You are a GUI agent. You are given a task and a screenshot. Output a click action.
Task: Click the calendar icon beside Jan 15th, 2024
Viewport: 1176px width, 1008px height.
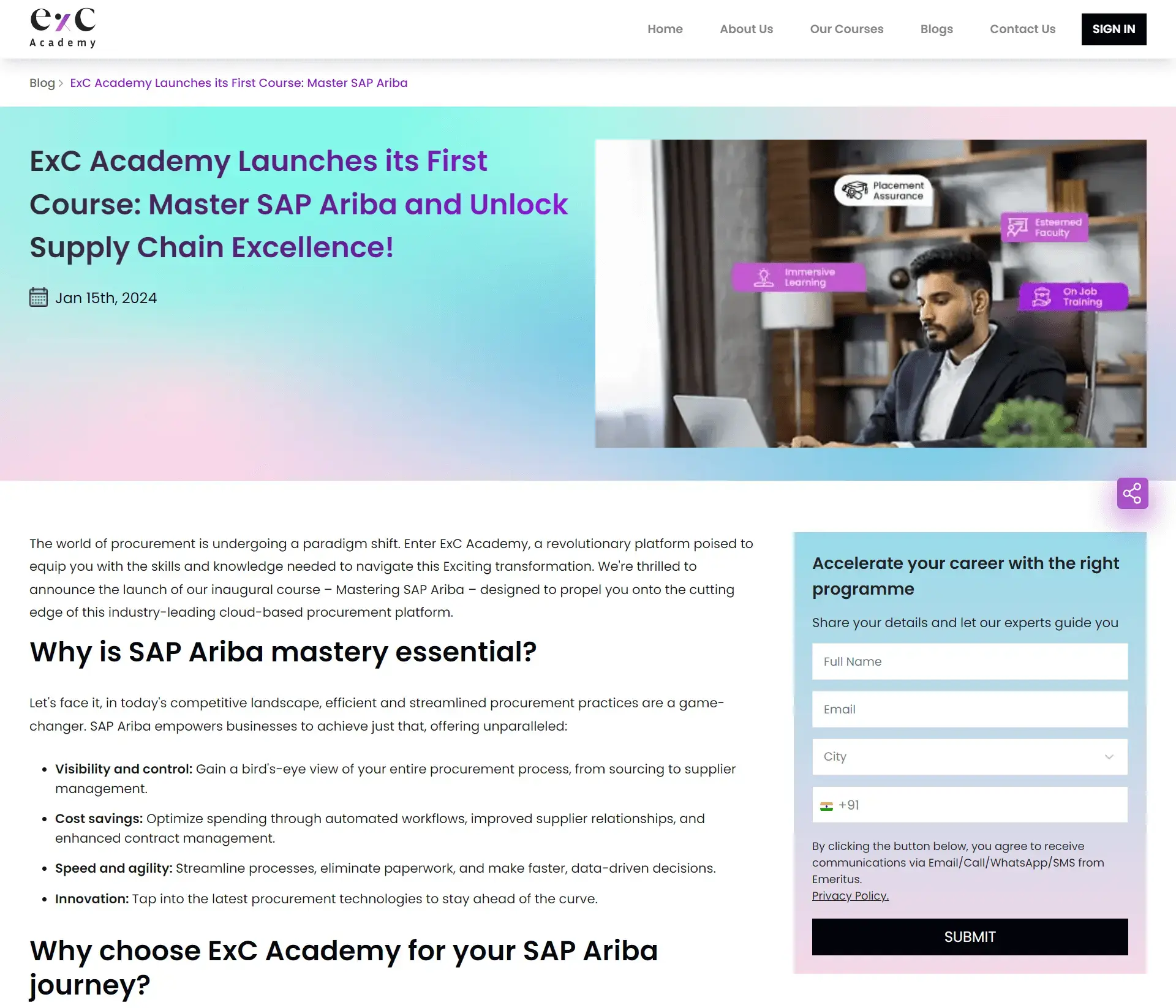point(39,298)
